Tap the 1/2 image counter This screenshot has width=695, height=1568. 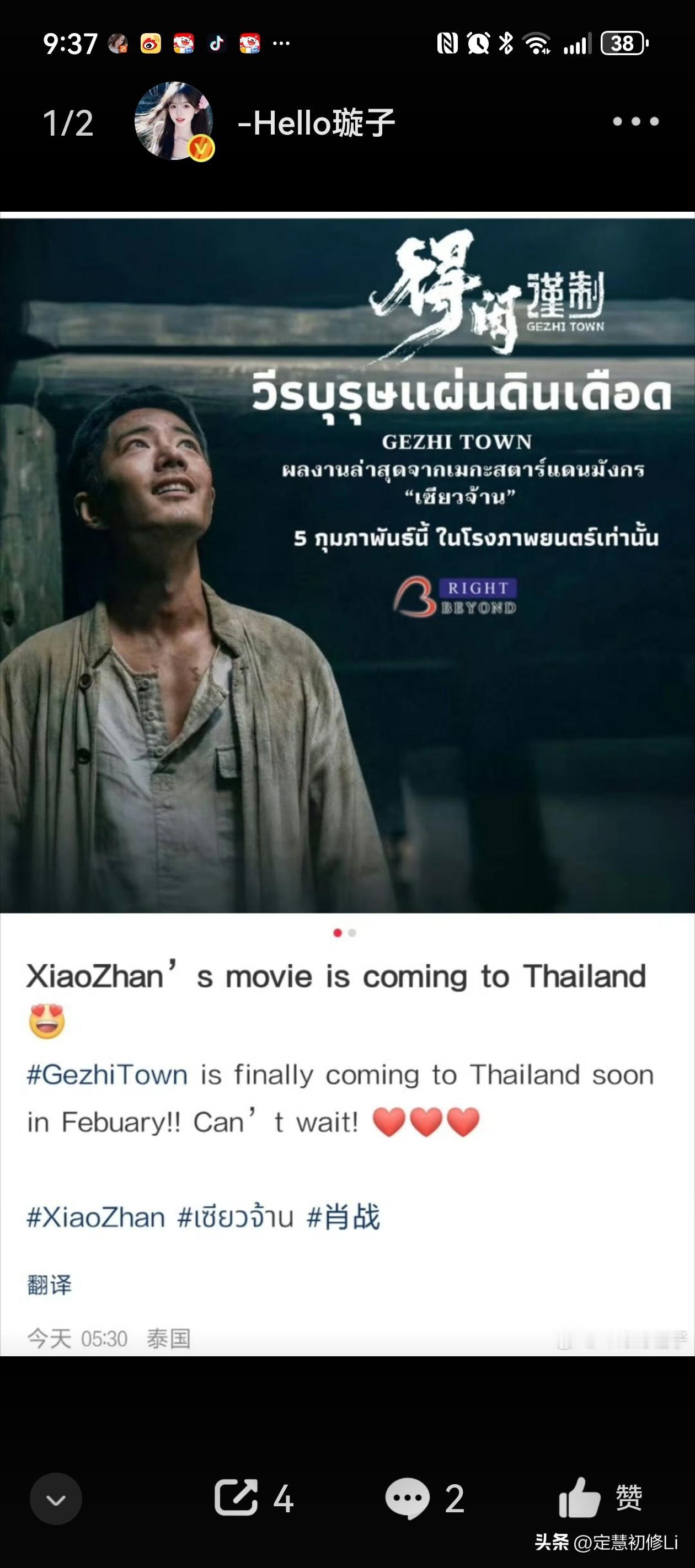(68, 123)
